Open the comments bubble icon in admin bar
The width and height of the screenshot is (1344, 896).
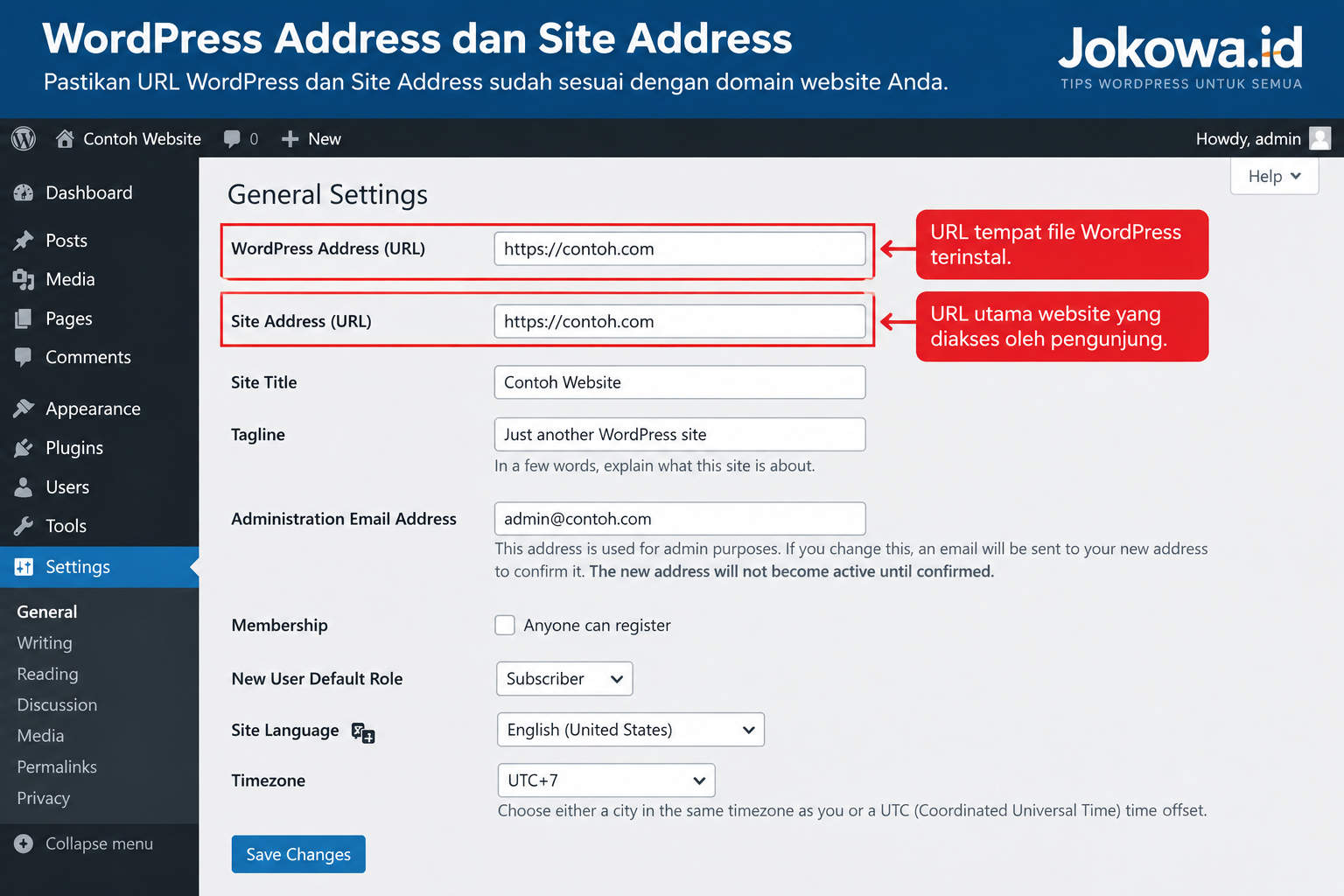coord(232,139)
